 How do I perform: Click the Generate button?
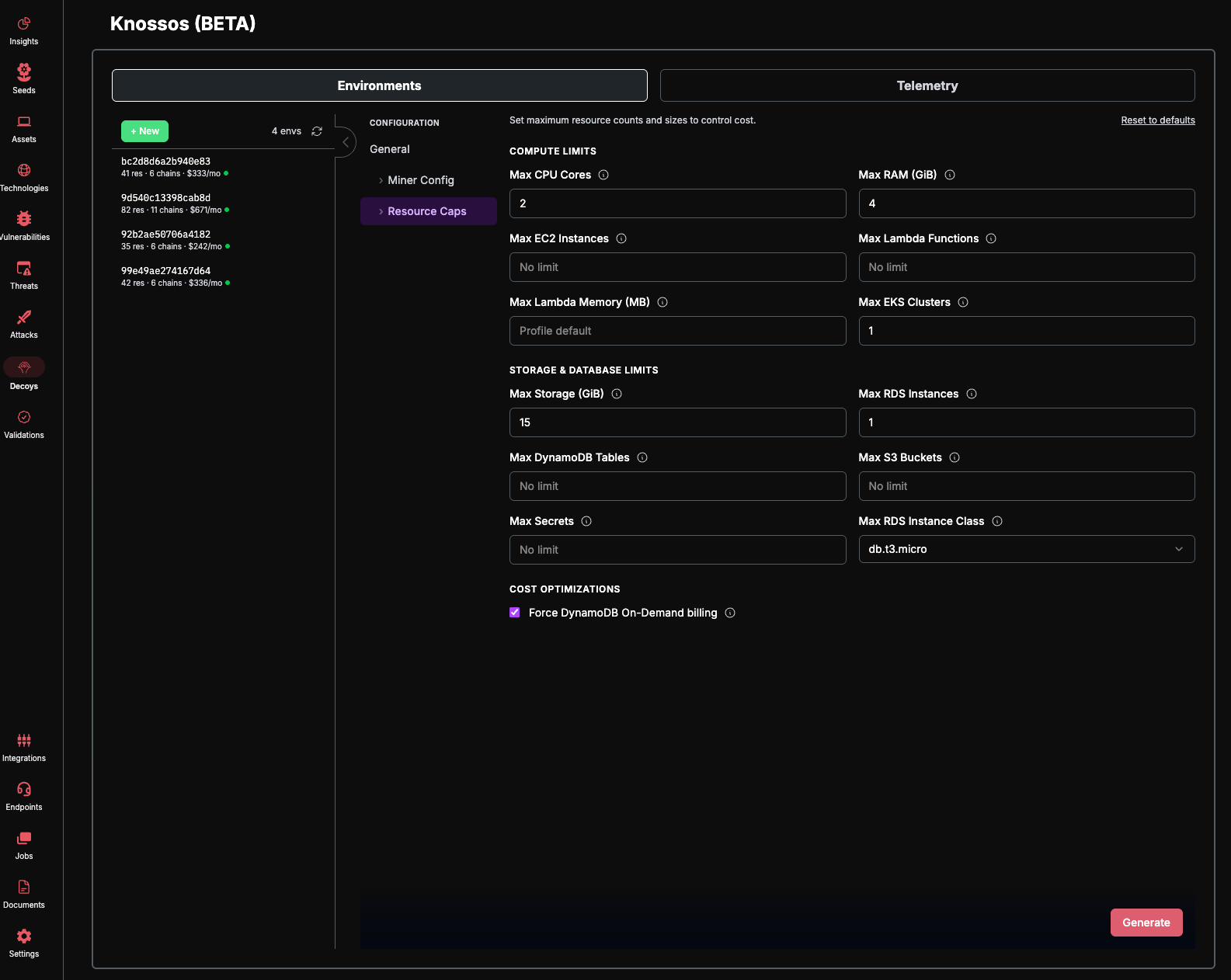(1146, 923)
